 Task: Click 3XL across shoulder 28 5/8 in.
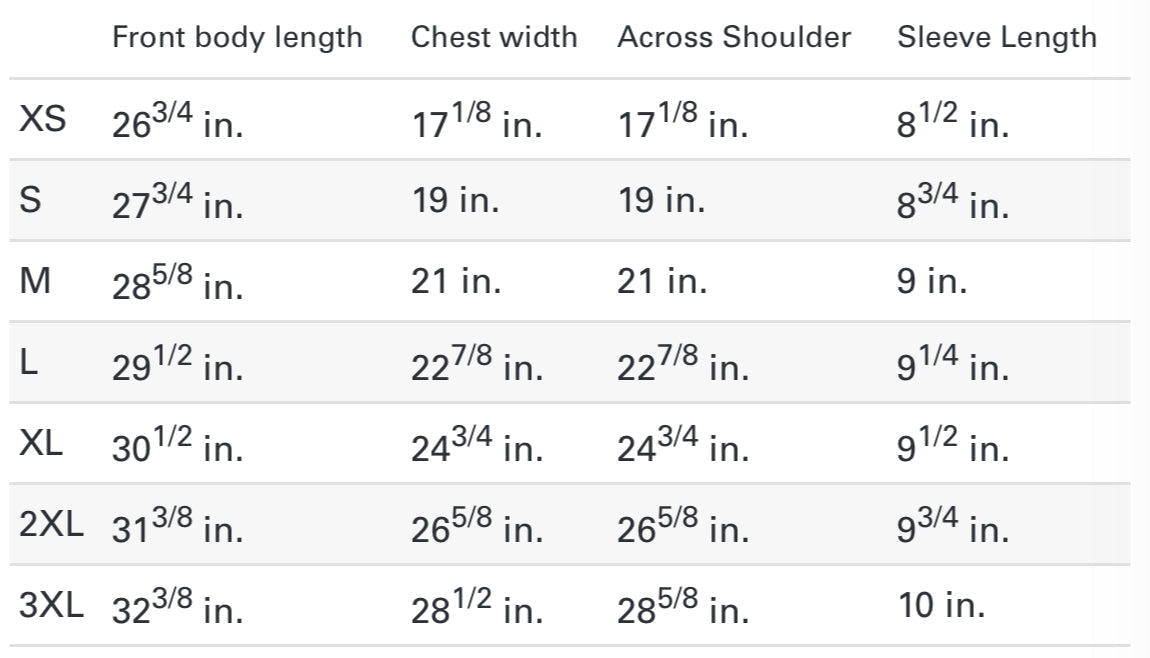point(684,607)
